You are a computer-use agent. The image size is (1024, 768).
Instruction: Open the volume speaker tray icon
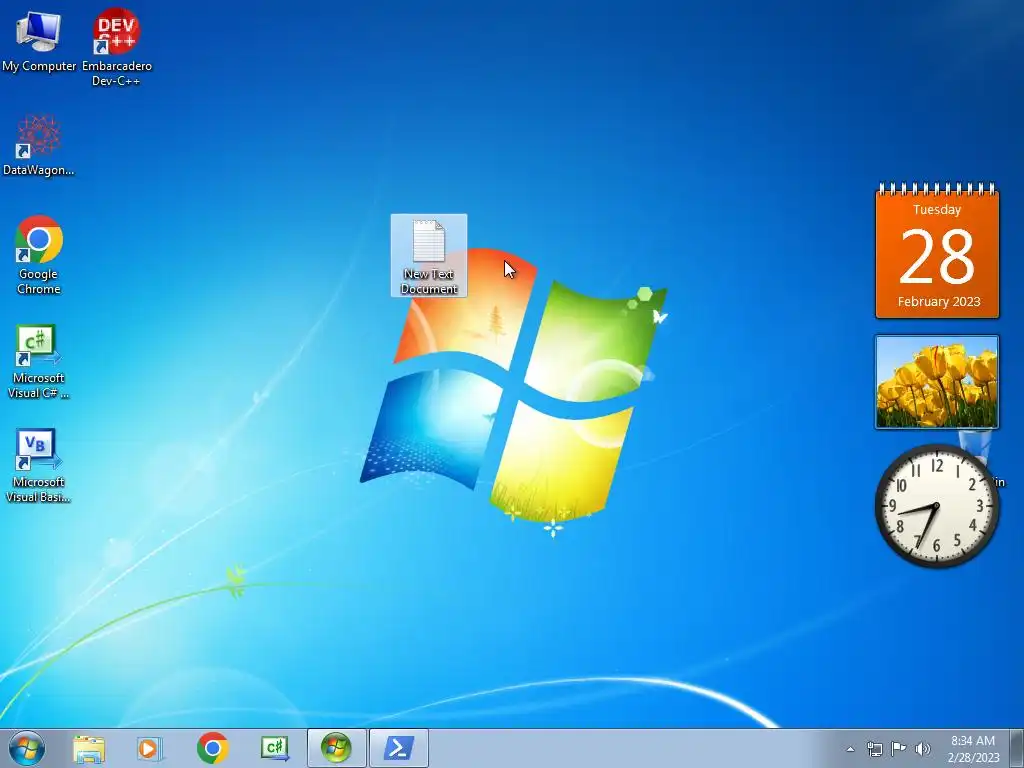(x=923, y=749)
